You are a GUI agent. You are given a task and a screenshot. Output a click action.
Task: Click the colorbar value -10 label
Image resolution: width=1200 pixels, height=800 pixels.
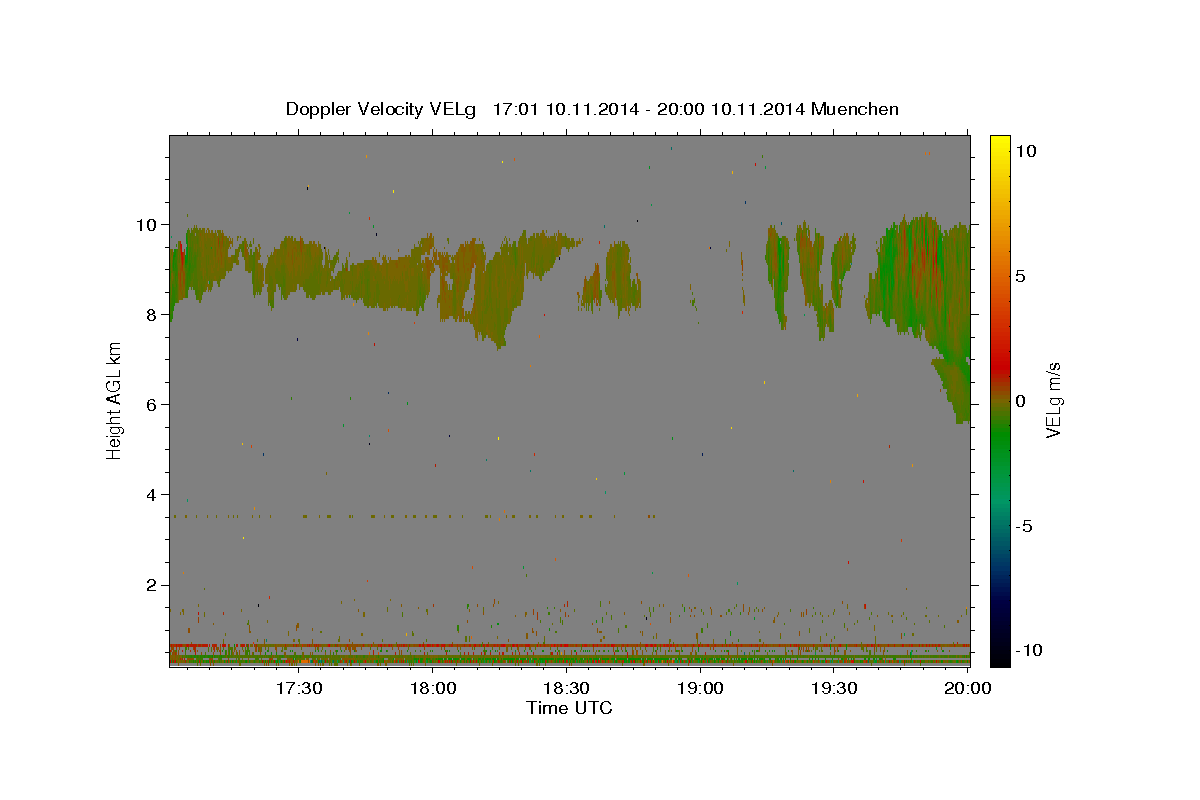tap(1027, 650)
